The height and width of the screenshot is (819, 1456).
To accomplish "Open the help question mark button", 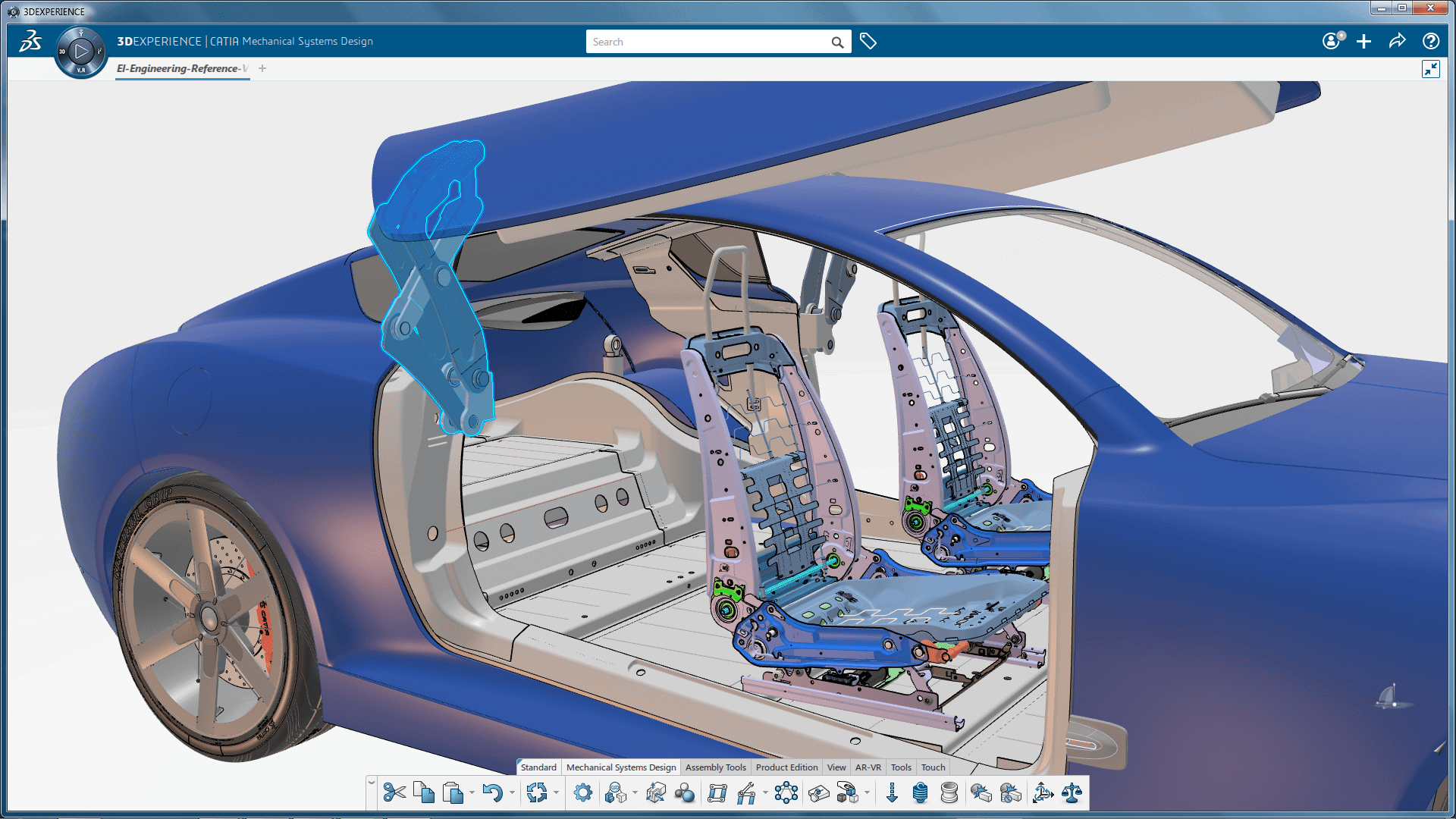I will point(1430,42).
